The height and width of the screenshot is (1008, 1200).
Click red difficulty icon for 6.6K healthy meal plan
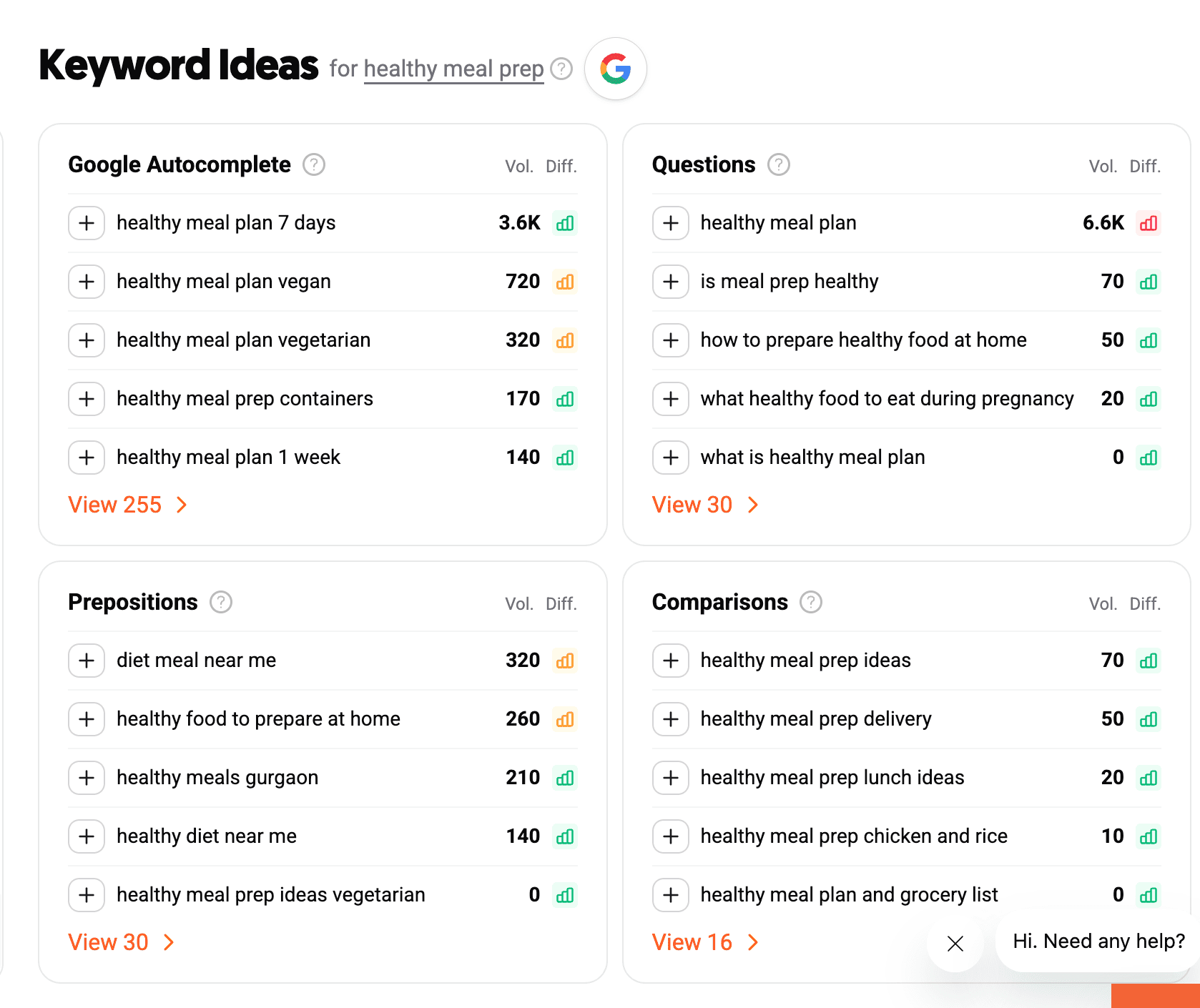pos(1149,223)
